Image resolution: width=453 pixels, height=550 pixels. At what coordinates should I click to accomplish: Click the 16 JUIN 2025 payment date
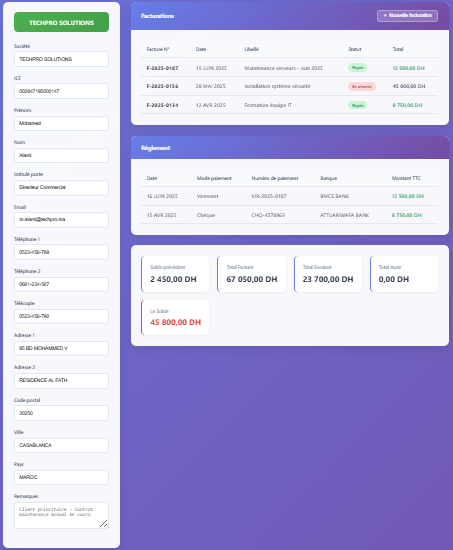pyautogui.click(x=162, y=196)
